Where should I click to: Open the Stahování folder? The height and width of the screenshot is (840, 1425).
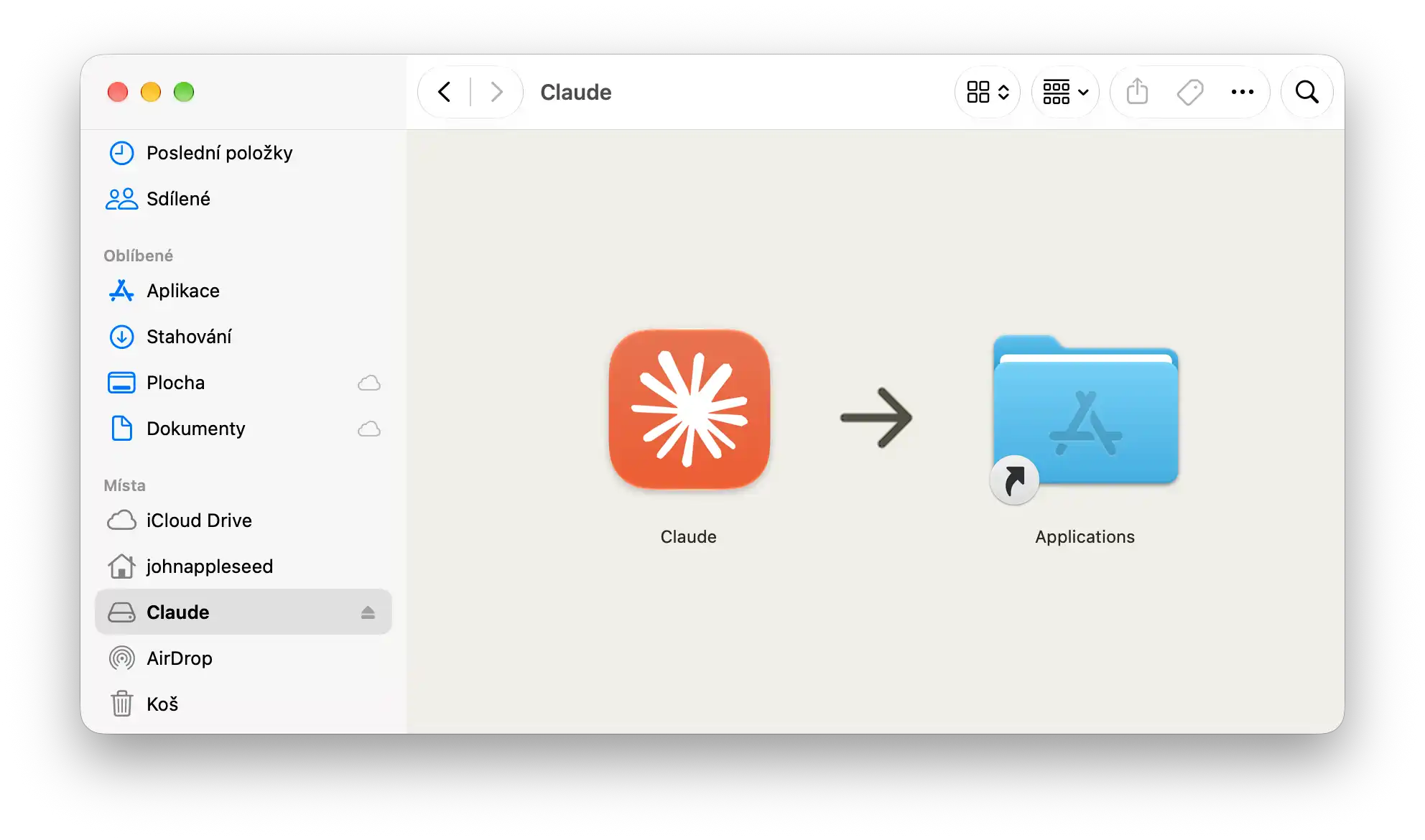click(x=243, y=337)
